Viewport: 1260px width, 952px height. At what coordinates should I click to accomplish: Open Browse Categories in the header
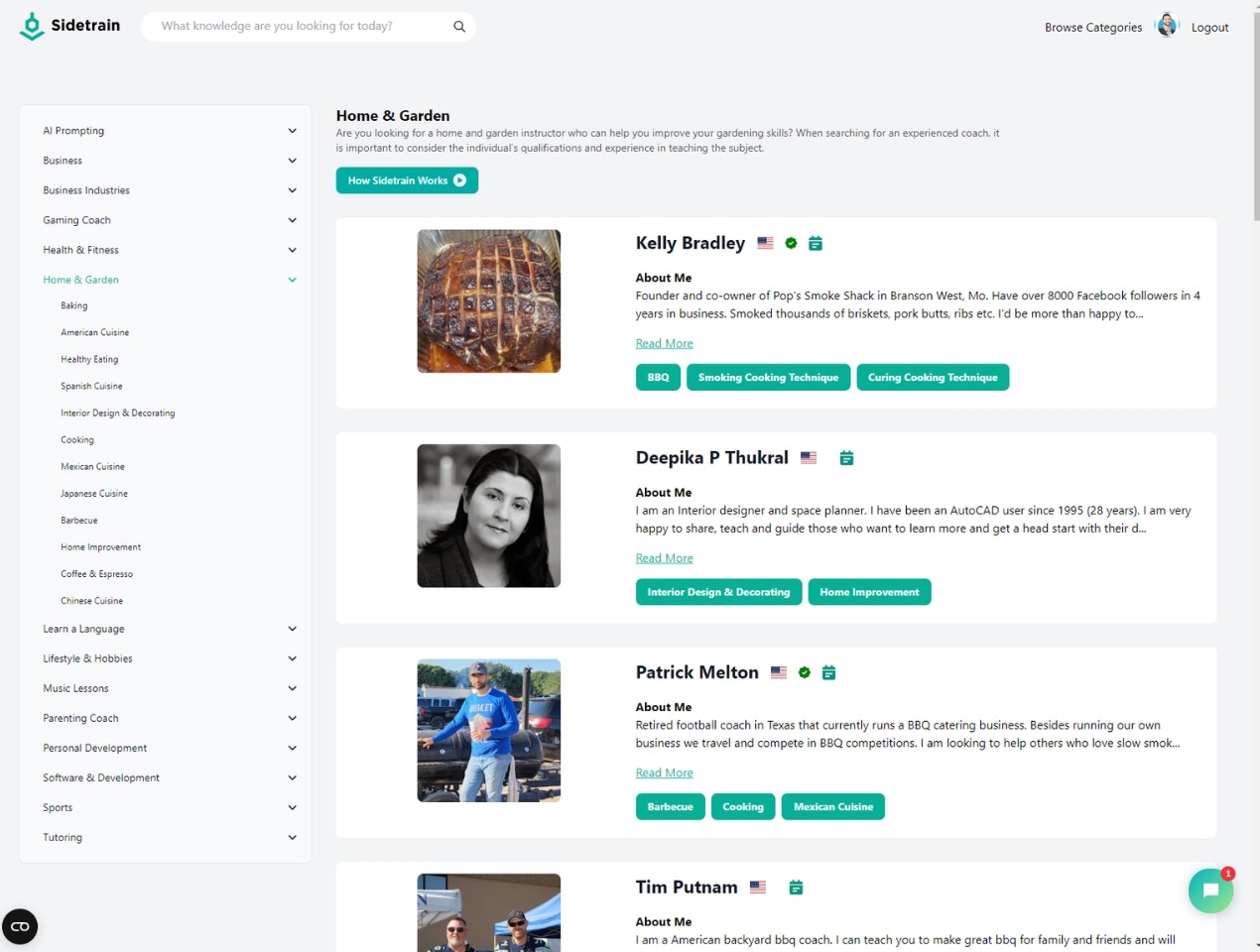(x=1093, y=28)
